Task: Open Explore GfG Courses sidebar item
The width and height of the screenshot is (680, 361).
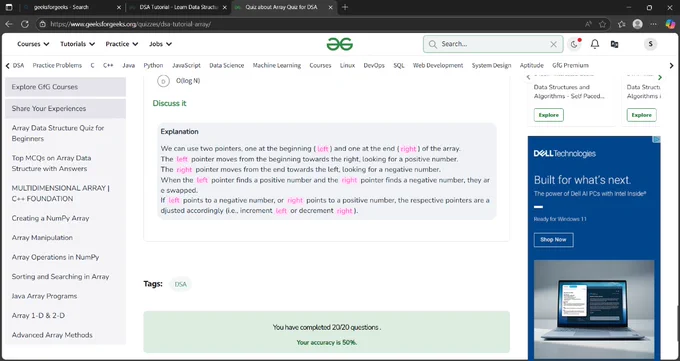Action: (x=65, y=87)
